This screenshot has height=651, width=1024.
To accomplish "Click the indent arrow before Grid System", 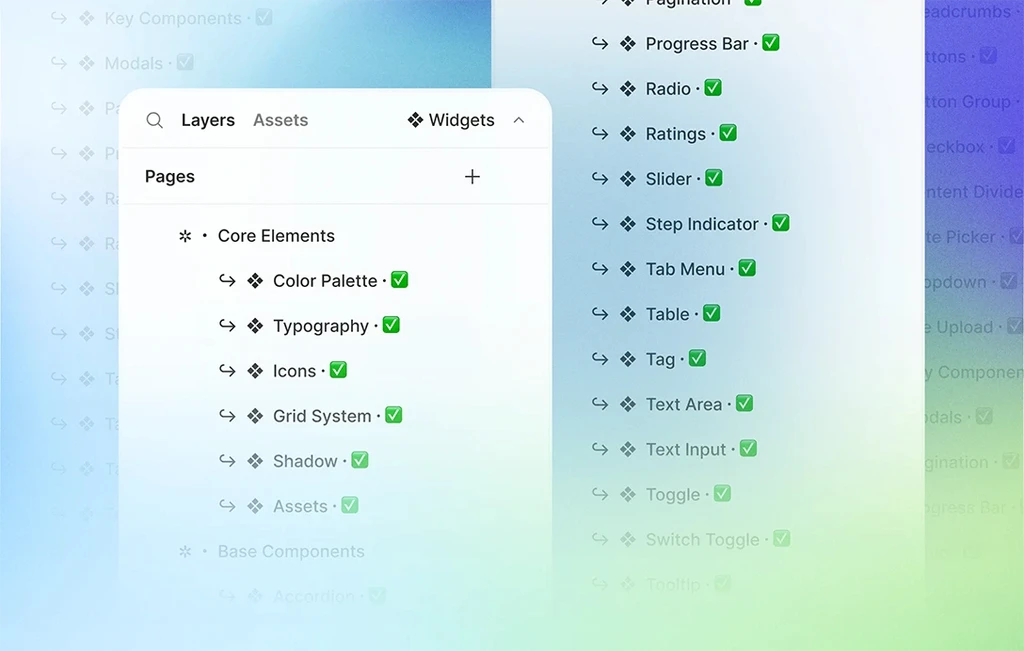I will pyautogui.click(x=227, y=415).
